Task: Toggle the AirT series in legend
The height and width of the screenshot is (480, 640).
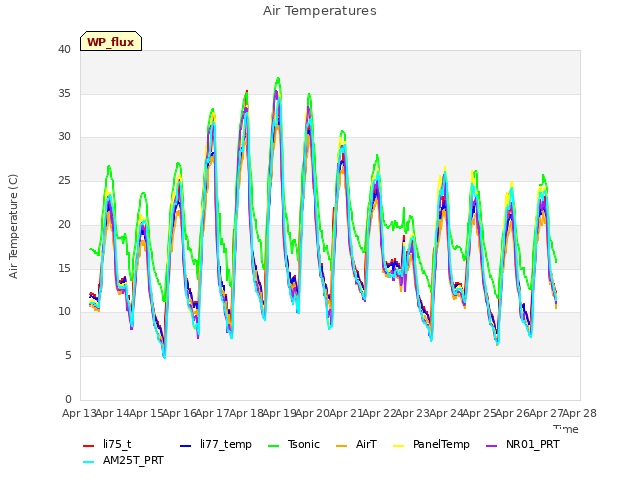Action: (x=356, y=444)
